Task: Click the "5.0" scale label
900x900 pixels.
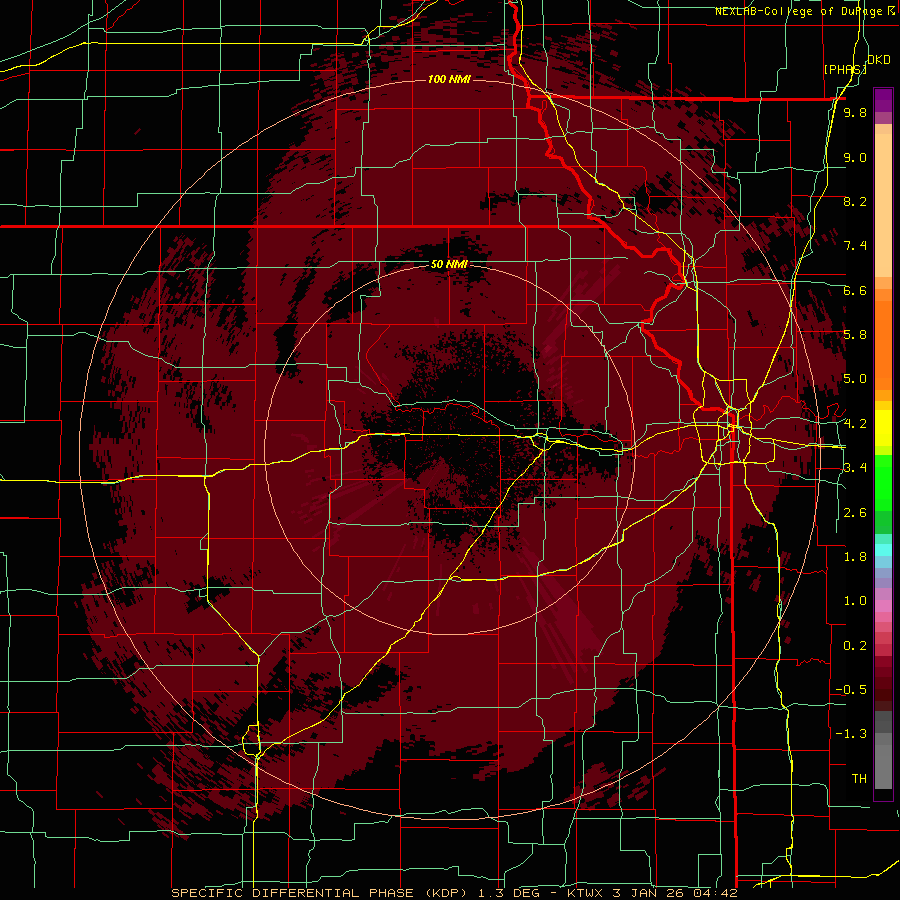Action: (855, 379)
